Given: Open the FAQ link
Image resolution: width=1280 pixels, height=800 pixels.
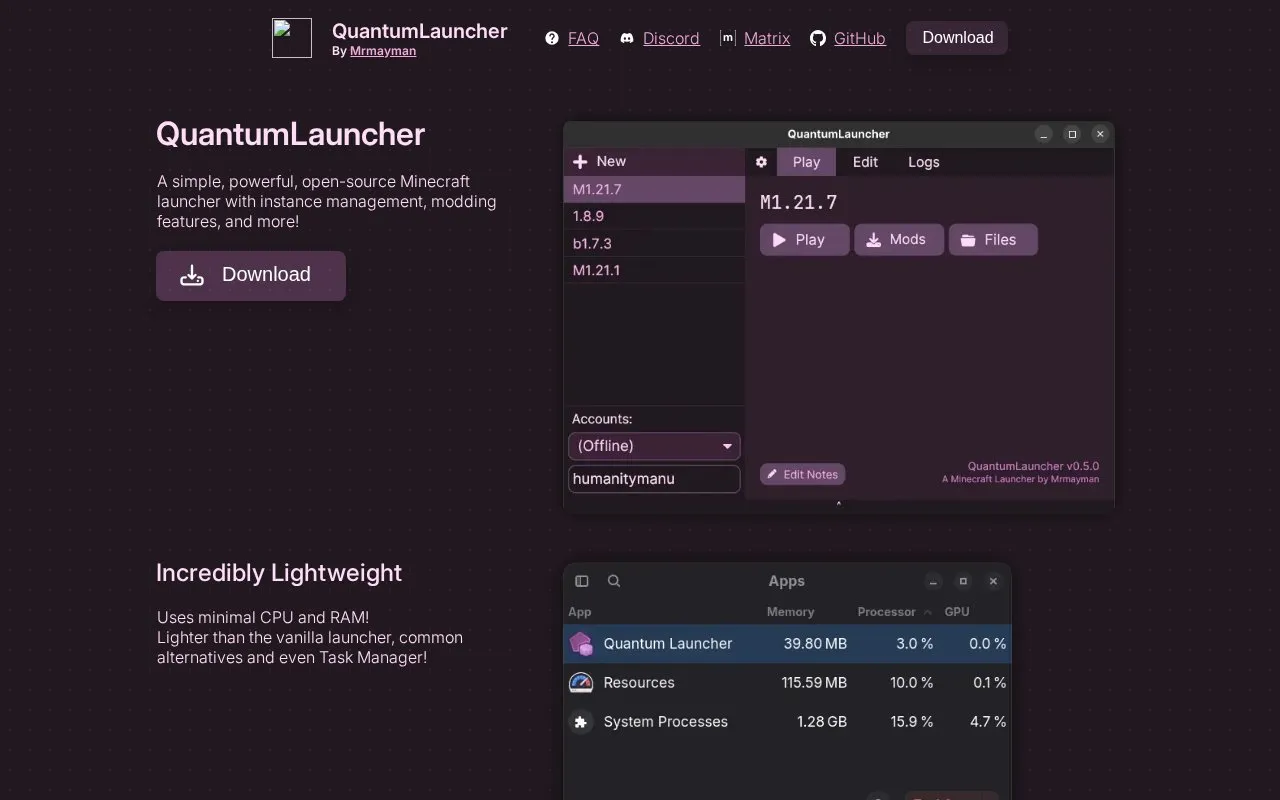Looking at the screenshot, I should 583,38.
